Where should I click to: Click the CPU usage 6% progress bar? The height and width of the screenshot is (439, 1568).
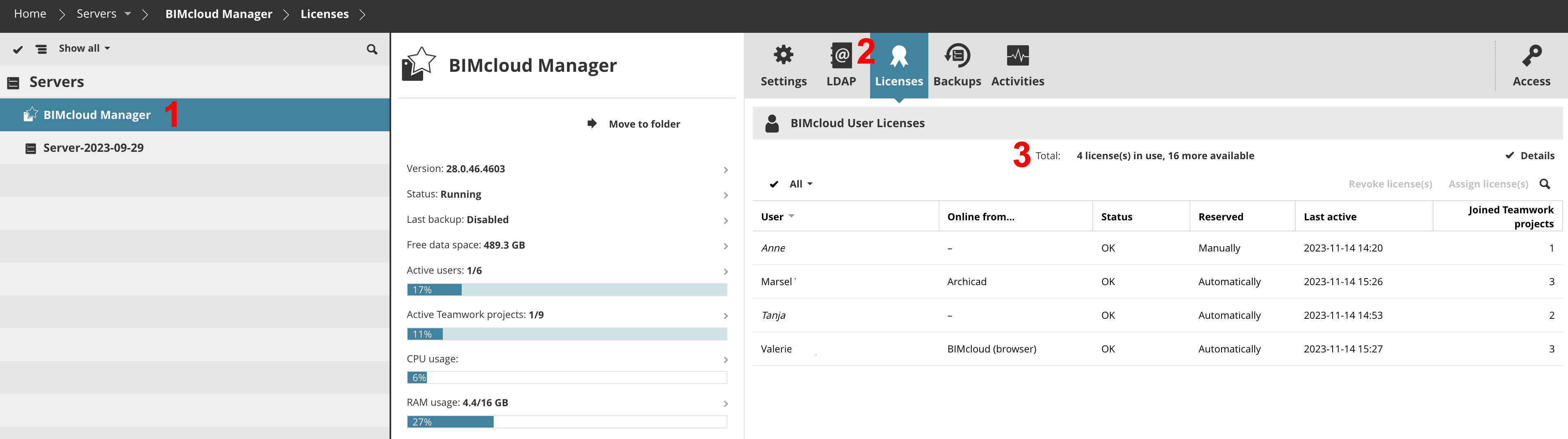(x=567, y=377)
